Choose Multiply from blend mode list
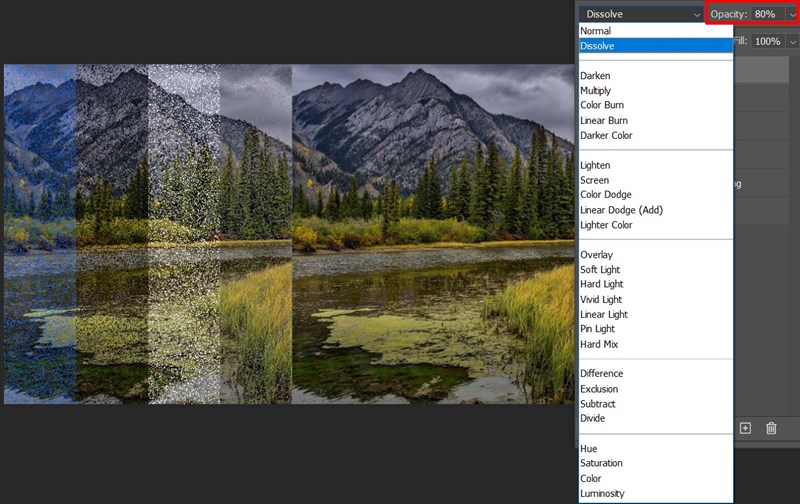The height and width of the screenshot is (504, 800). [596, 91]
